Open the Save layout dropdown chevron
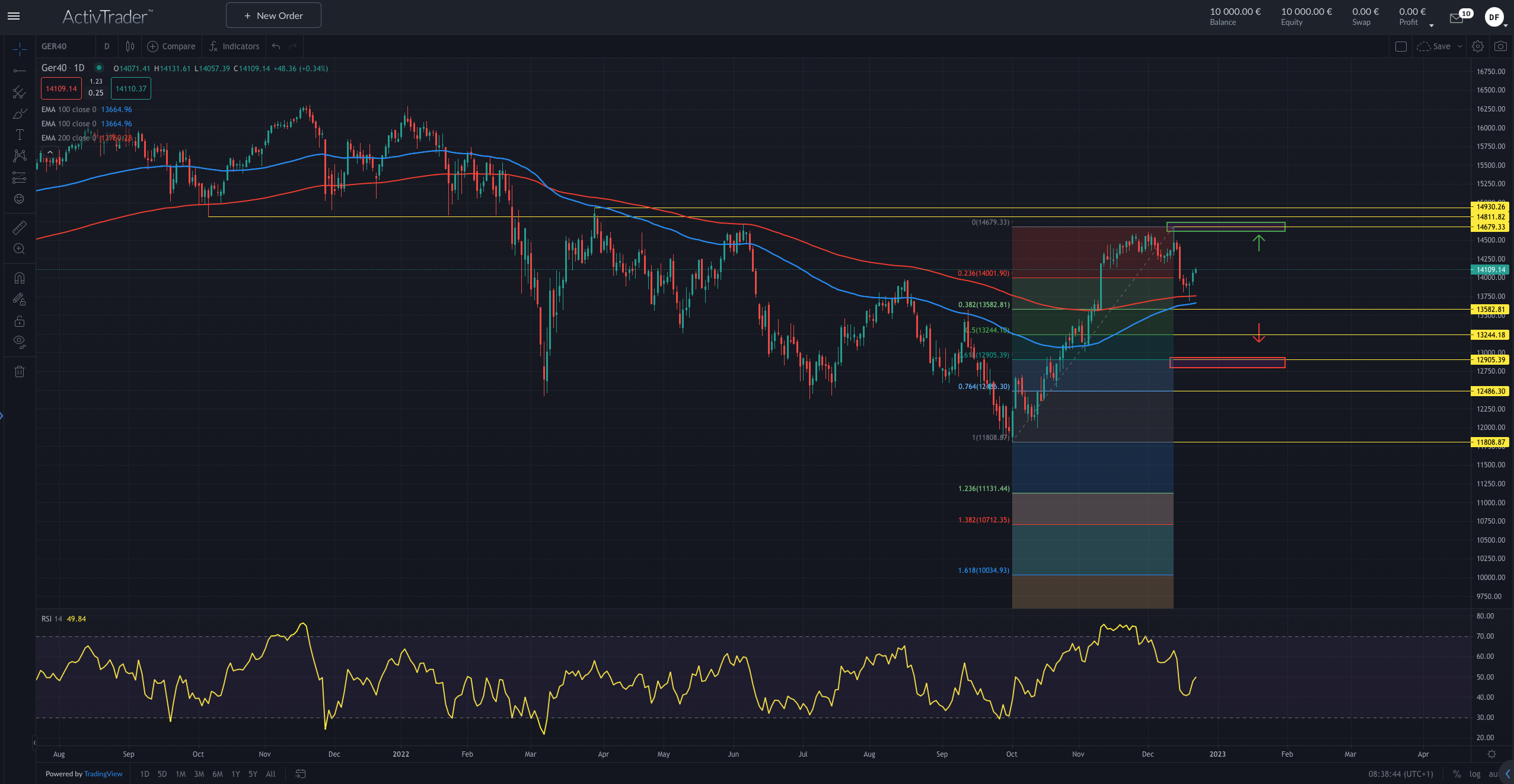Image resolution: width=1514 pixels, height=784 pixels. click(x=1459, y=46)
